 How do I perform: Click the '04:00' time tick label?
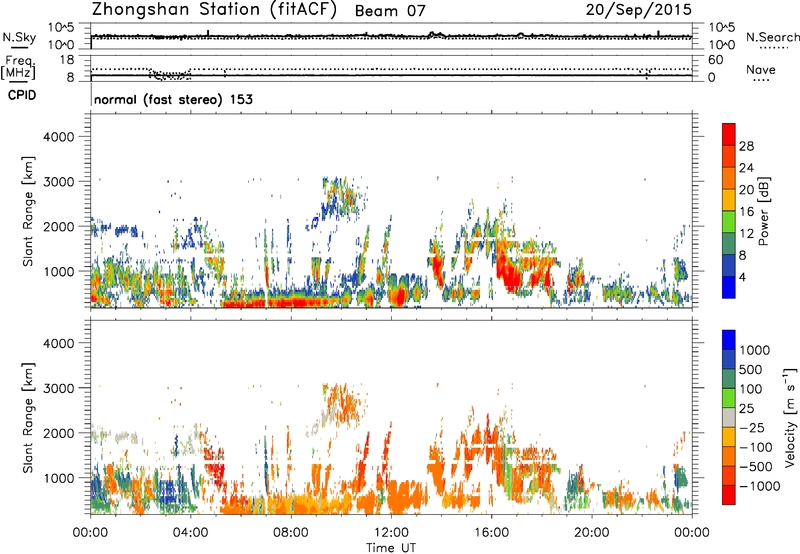[x=191, y=533]
